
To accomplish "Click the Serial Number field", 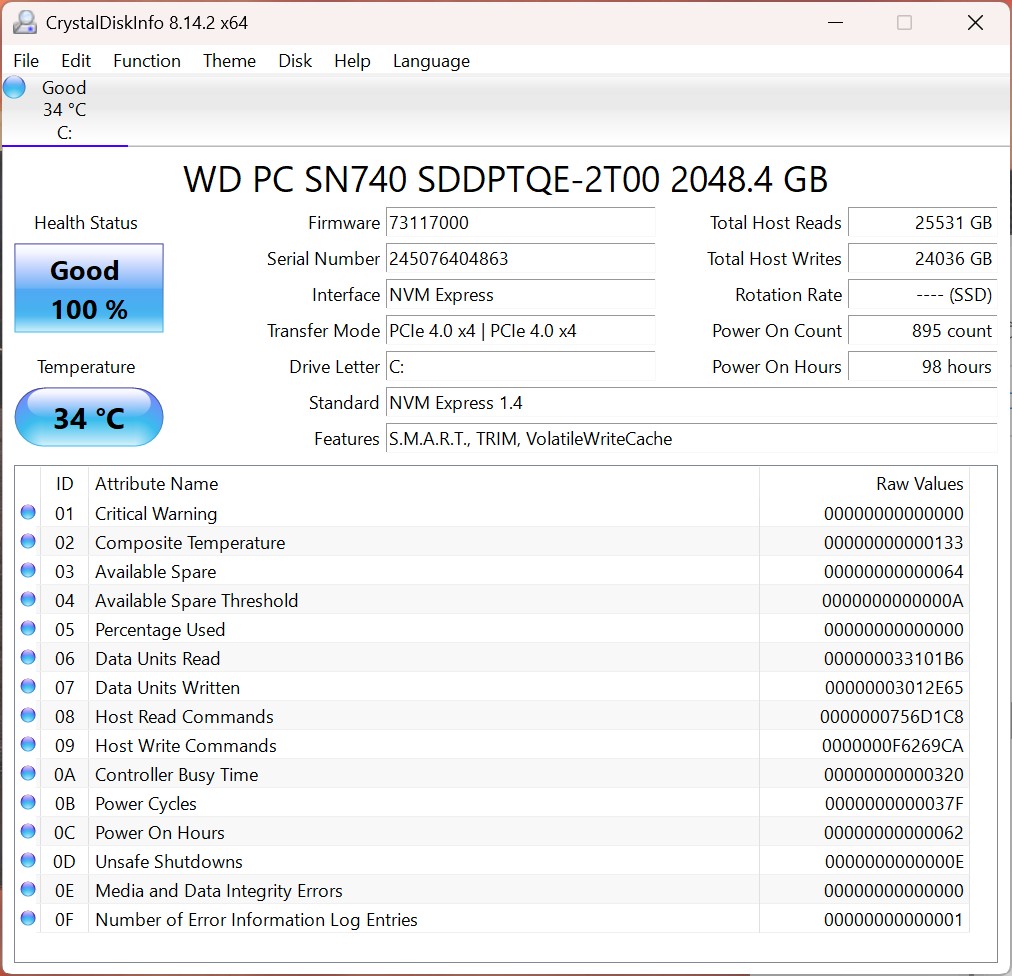I will click(x=520, y=259).
